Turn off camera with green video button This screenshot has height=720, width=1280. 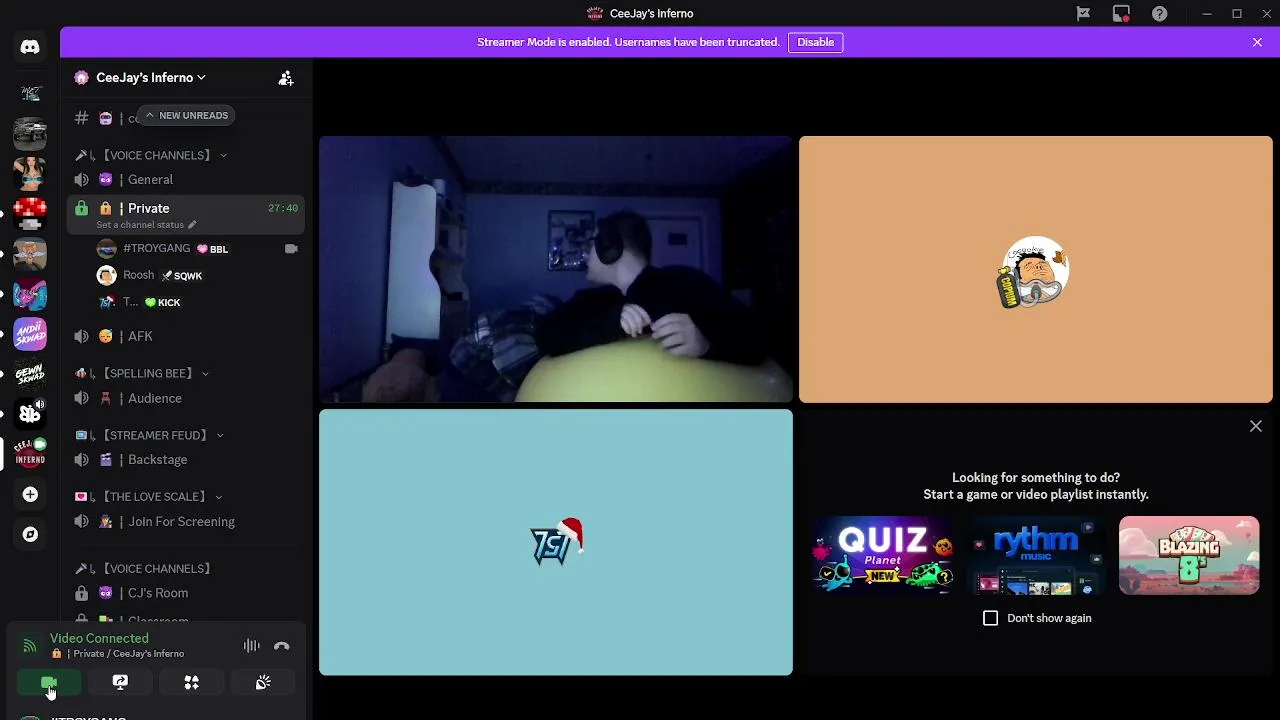pos(49,682)
